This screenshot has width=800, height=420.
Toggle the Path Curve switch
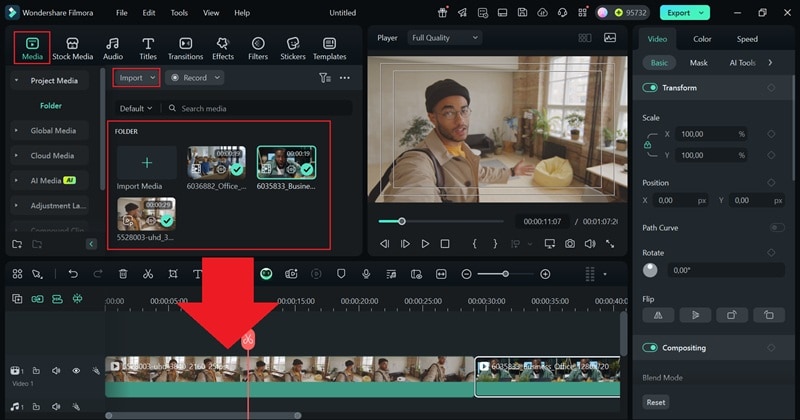(x=777, y=228)
